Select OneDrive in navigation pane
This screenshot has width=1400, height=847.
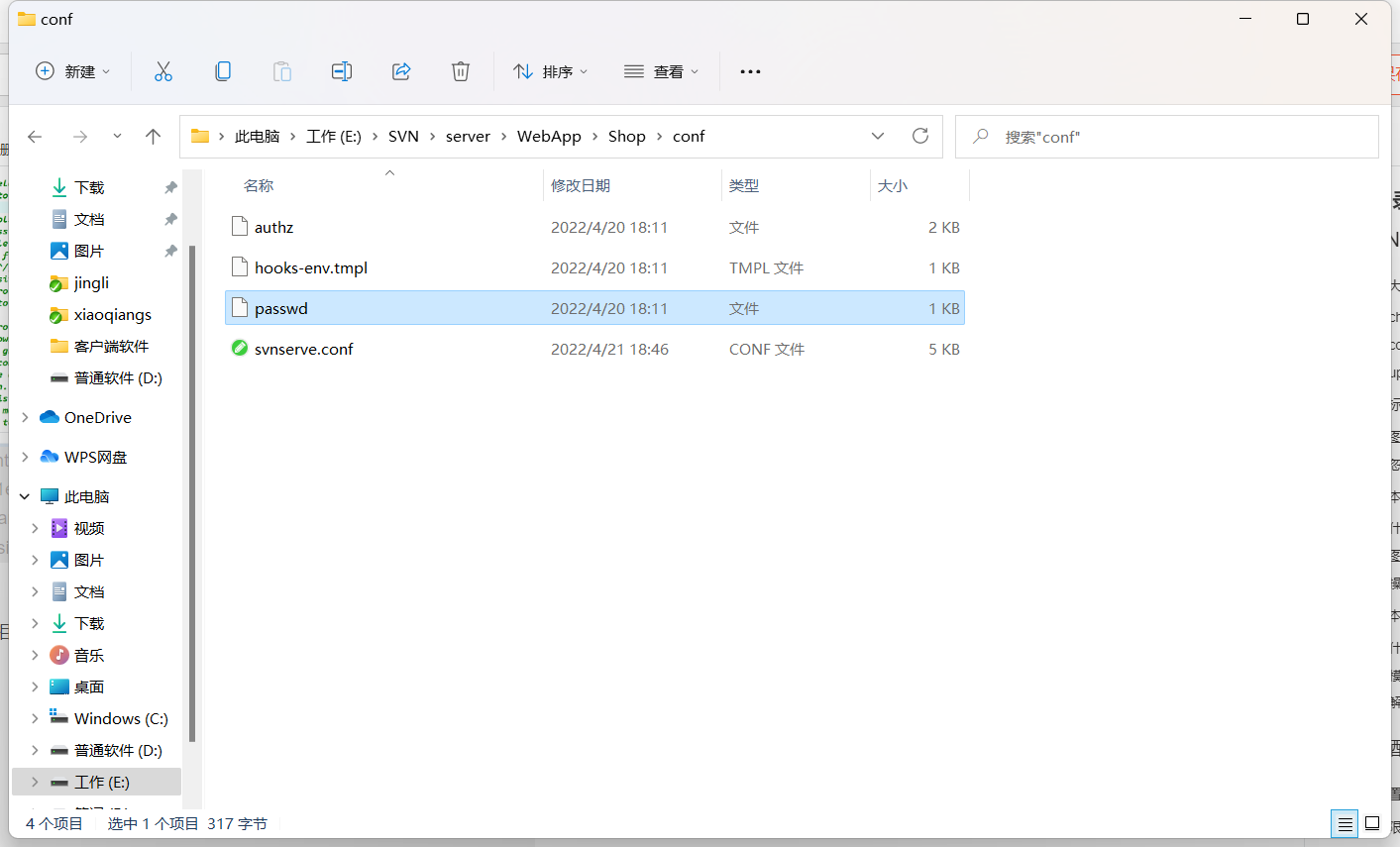tap(97, 417)
